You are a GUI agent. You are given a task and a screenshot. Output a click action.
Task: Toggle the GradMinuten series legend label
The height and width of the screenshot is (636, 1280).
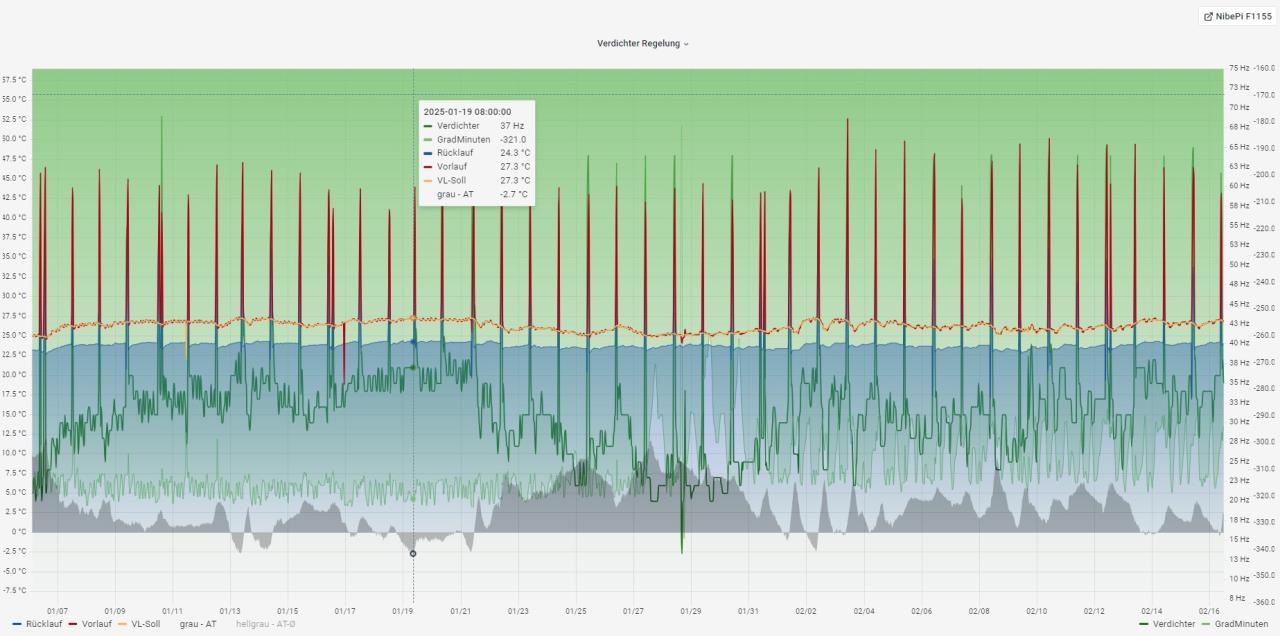pos(1241,624)
